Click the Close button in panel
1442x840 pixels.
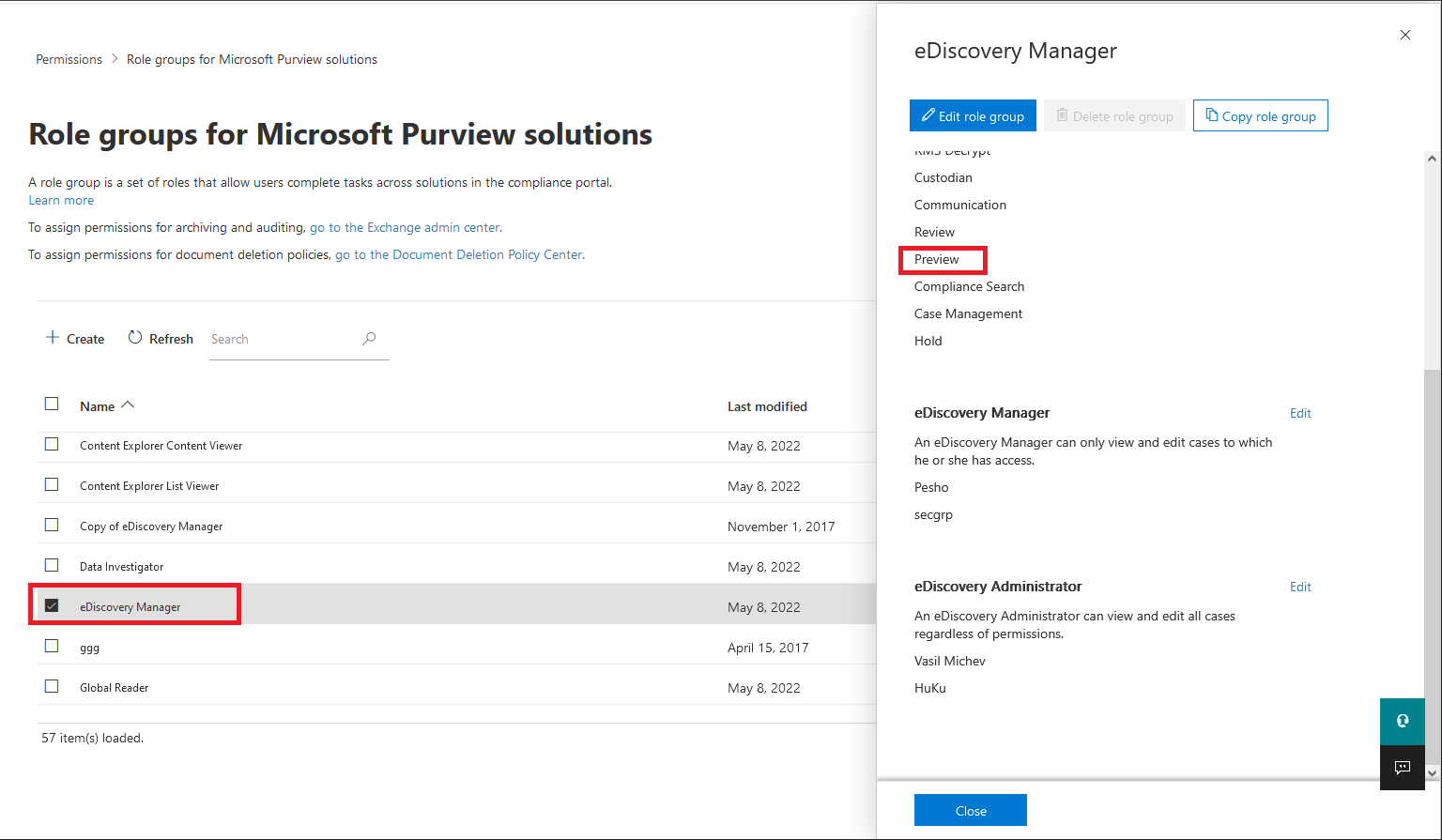point(971,810)
